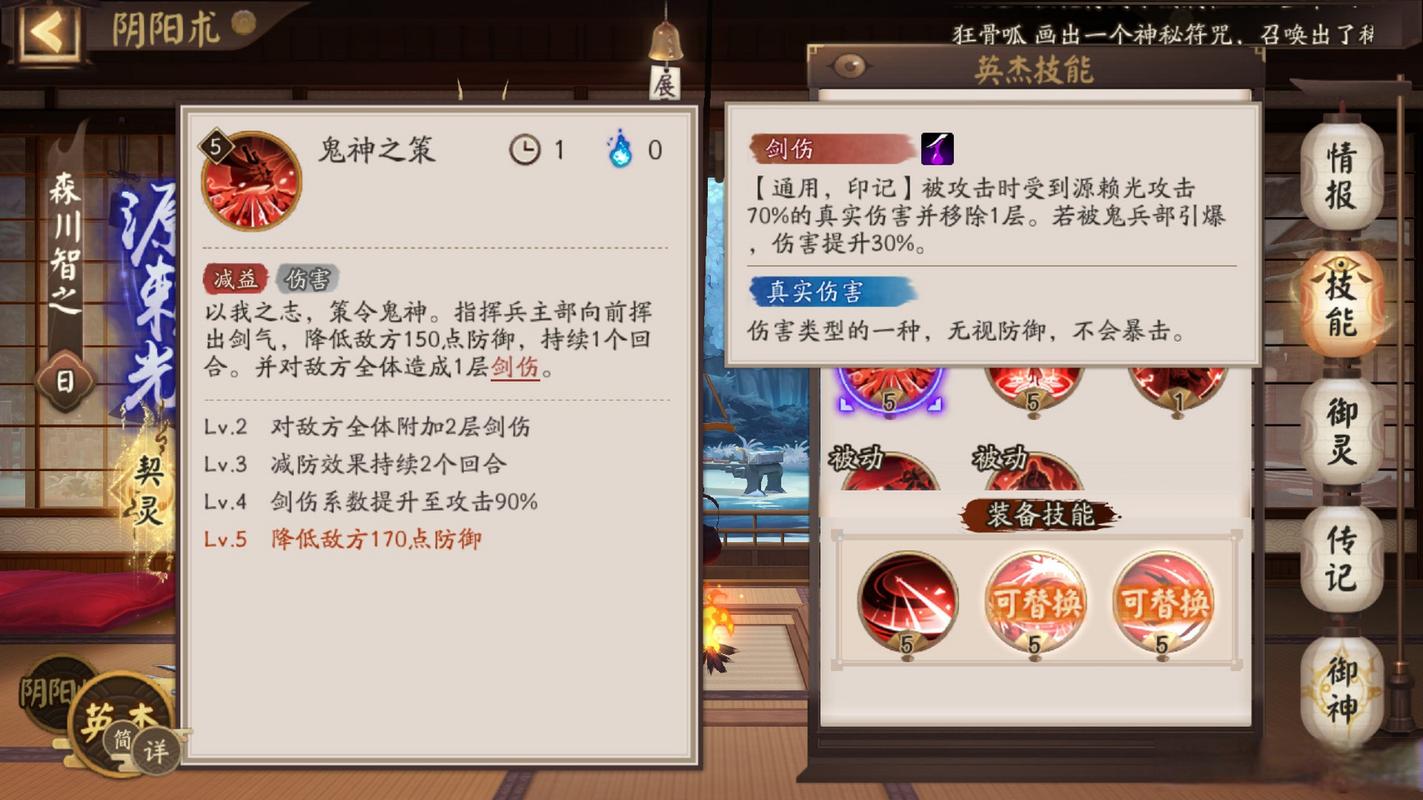Select the 鬼神之策 skill icon
This screenshot has height=800, width=1423.
pos(251,180)
